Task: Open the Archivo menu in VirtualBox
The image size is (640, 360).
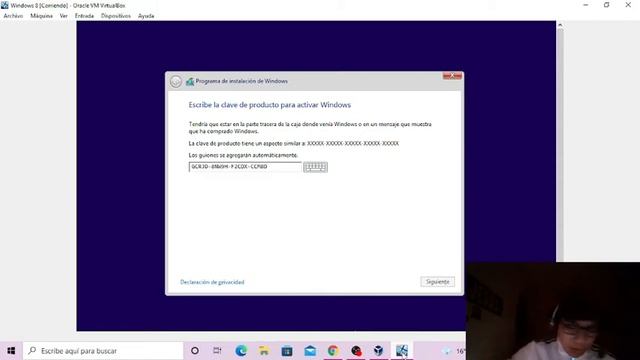Action: (x=13, y=16)
